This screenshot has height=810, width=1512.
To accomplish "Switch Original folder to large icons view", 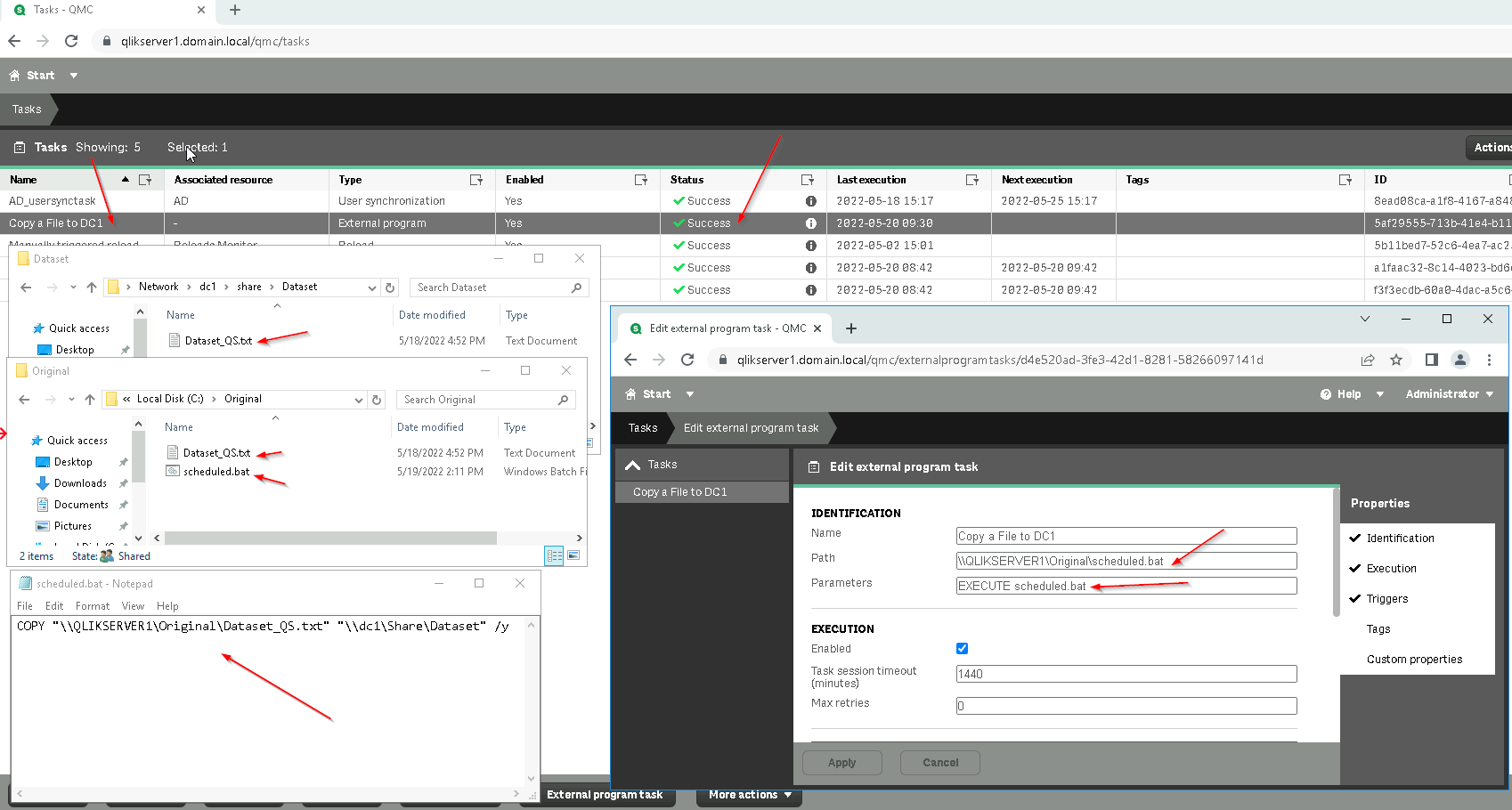I will click(x=573, y=555).
